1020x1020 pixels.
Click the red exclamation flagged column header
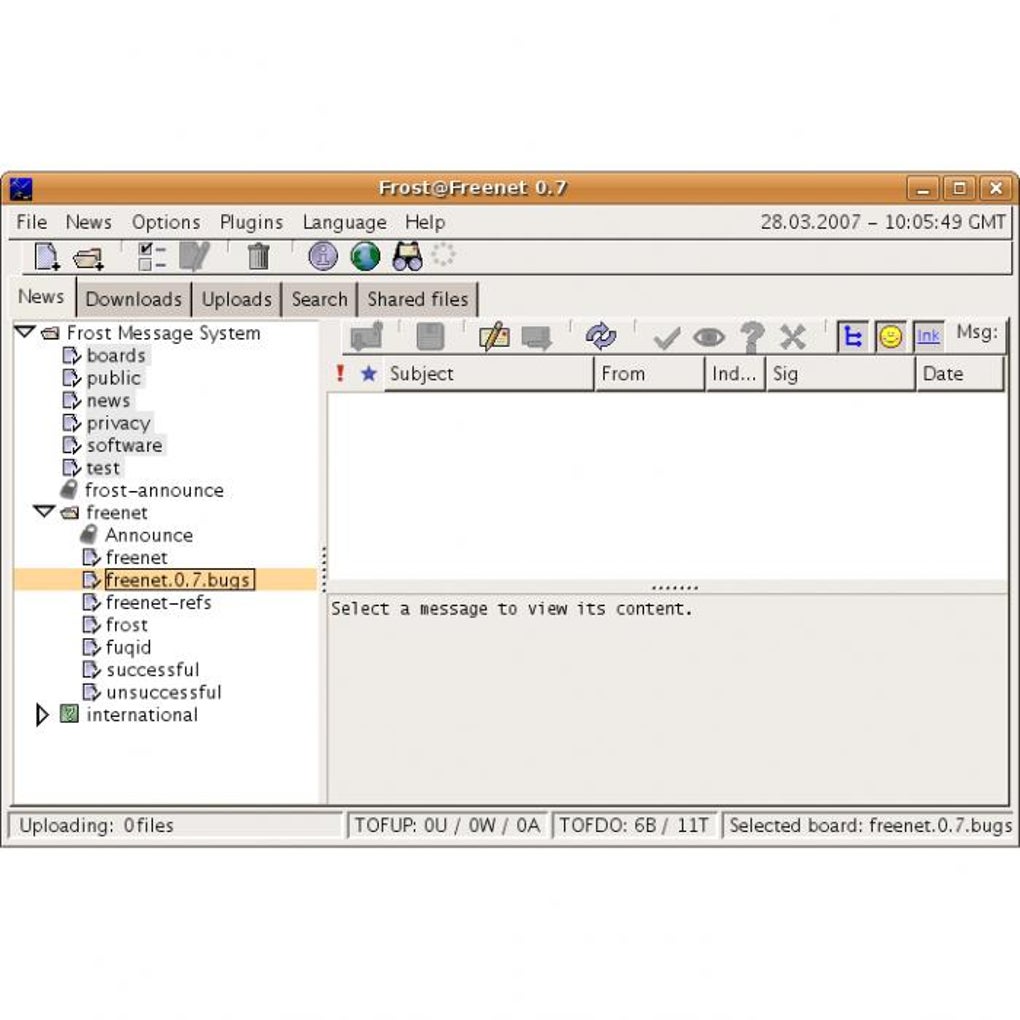pos(340,373)
